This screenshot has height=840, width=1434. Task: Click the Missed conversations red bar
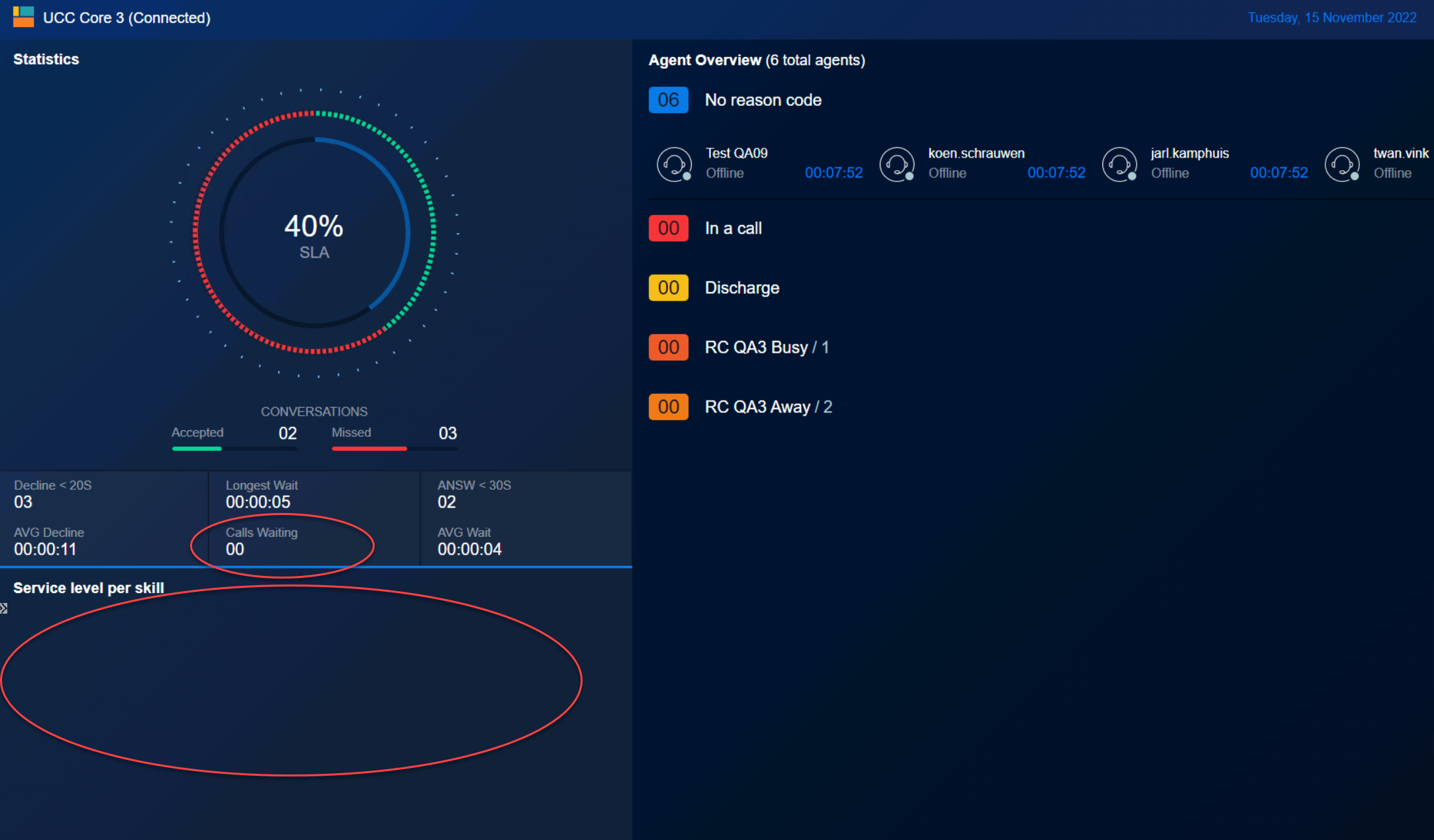tap(369, 449)
